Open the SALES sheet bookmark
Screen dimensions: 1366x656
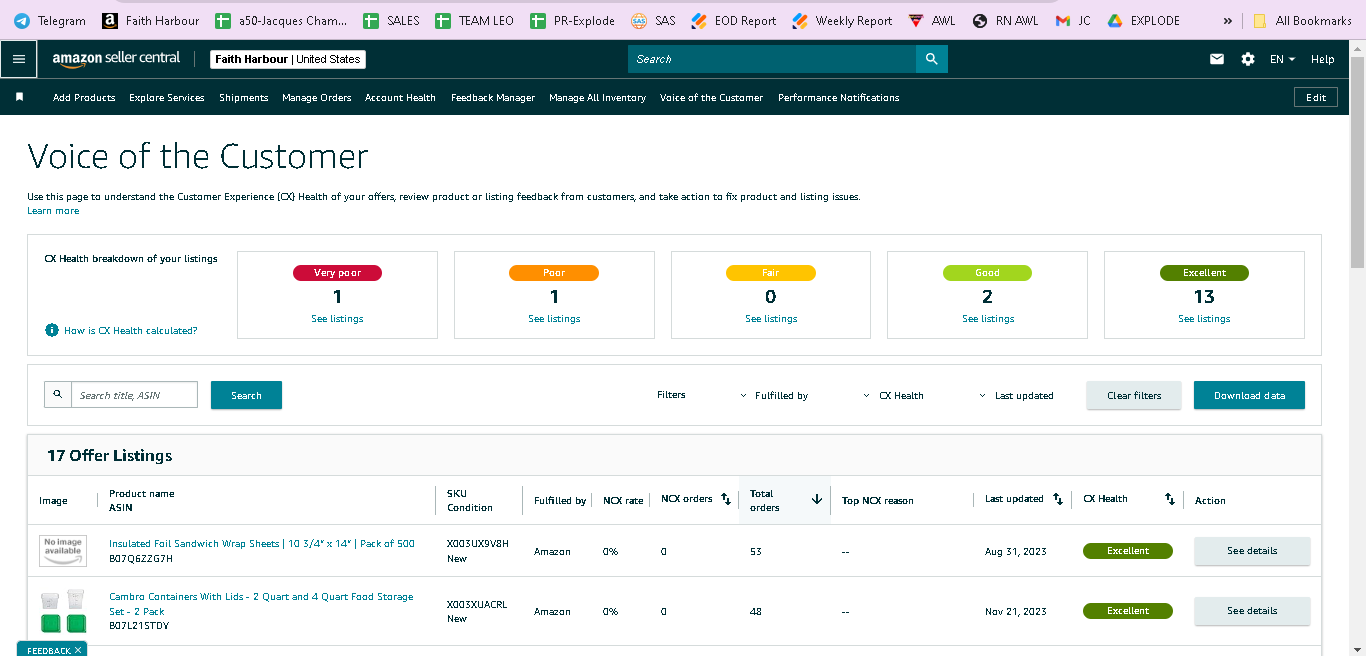point(392,20)
